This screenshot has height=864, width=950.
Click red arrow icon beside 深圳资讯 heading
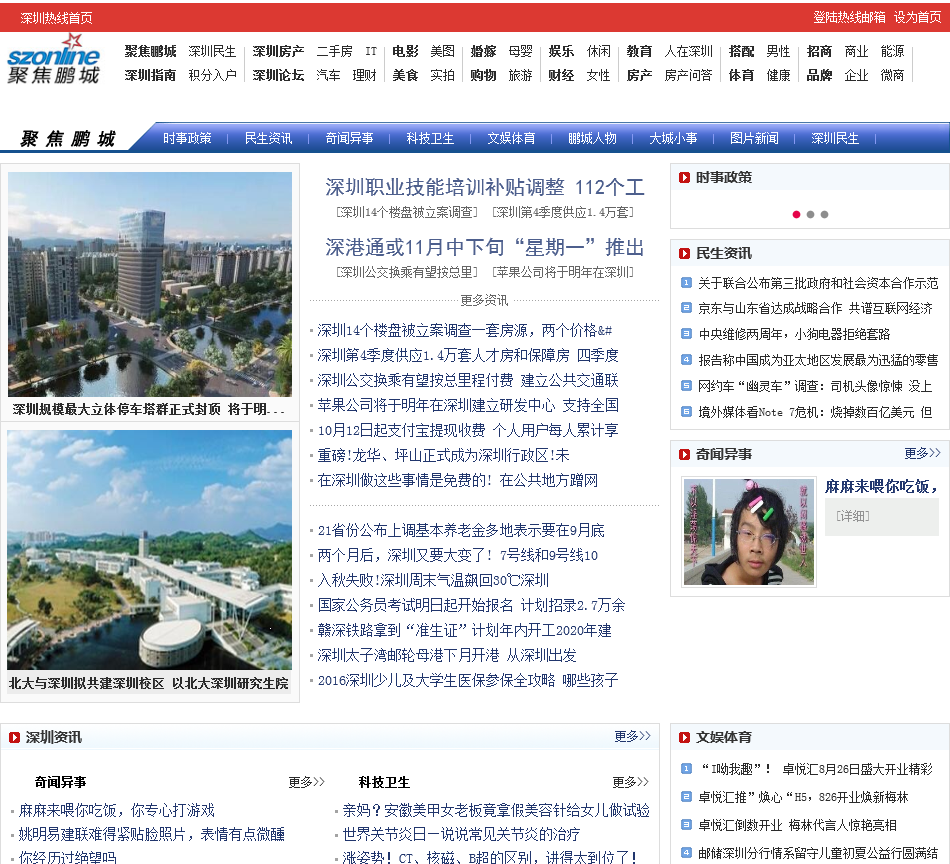(x=15, y=737)
